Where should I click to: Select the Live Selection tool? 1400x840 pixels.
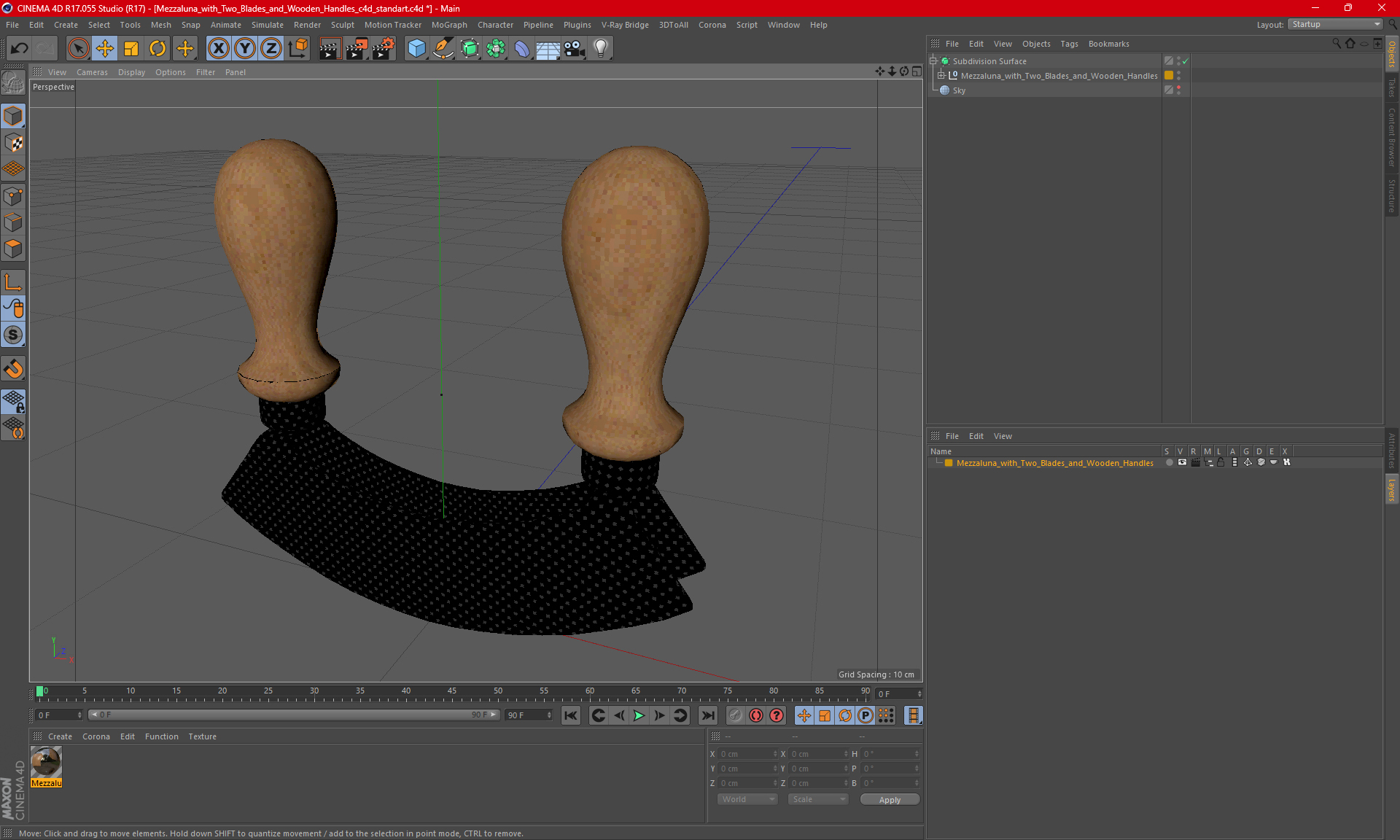pos(78,48)
